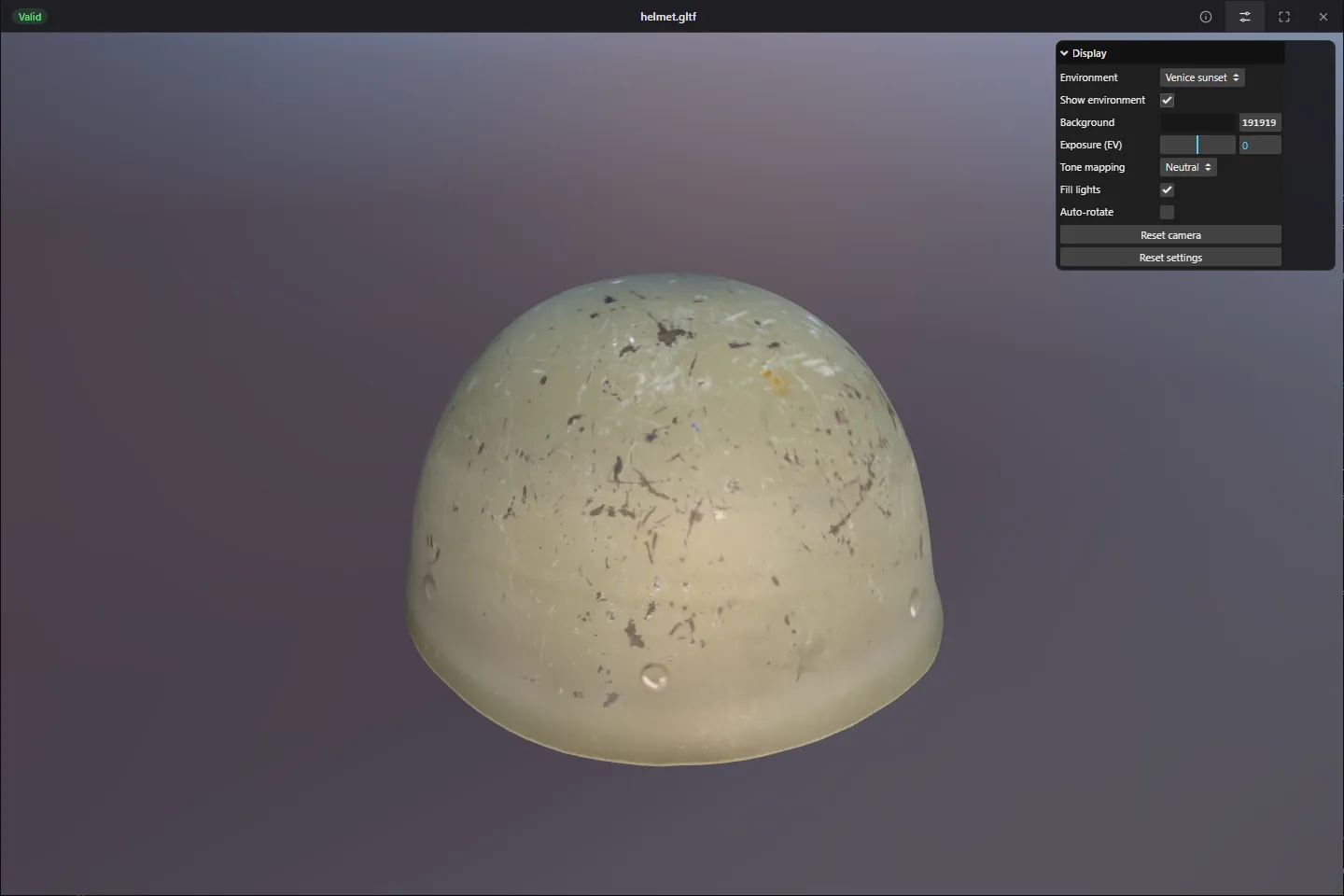Click the Auto-rotate label
Screen dimensions: 1344x896
1086,212
